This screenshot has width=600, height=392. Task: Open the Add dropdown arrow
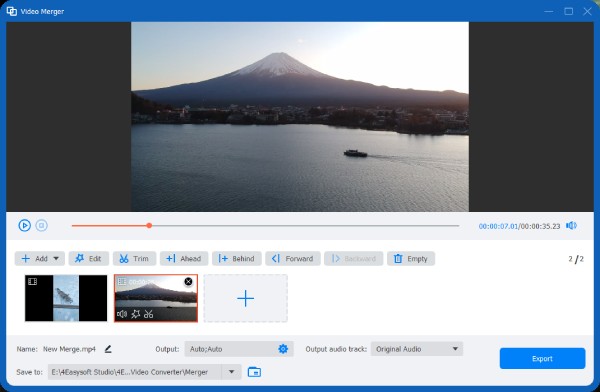[x=56, y=258]
